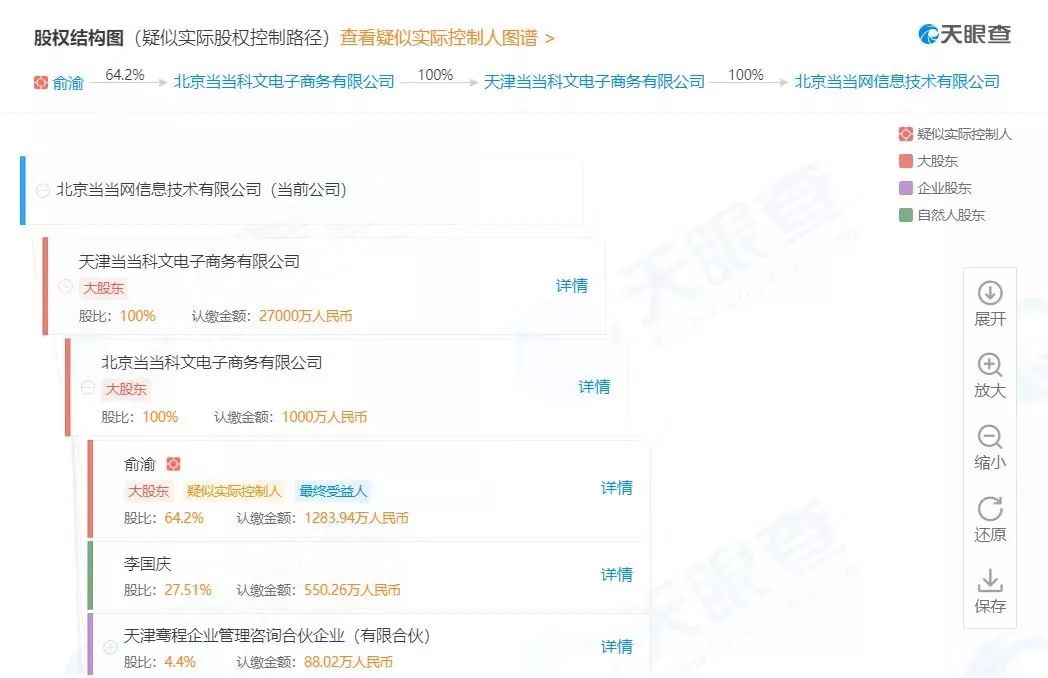Click the 4.4% share ratio value
This screenshot has width=1048, height=678.
pyautogui.click(x=180, y=662)
